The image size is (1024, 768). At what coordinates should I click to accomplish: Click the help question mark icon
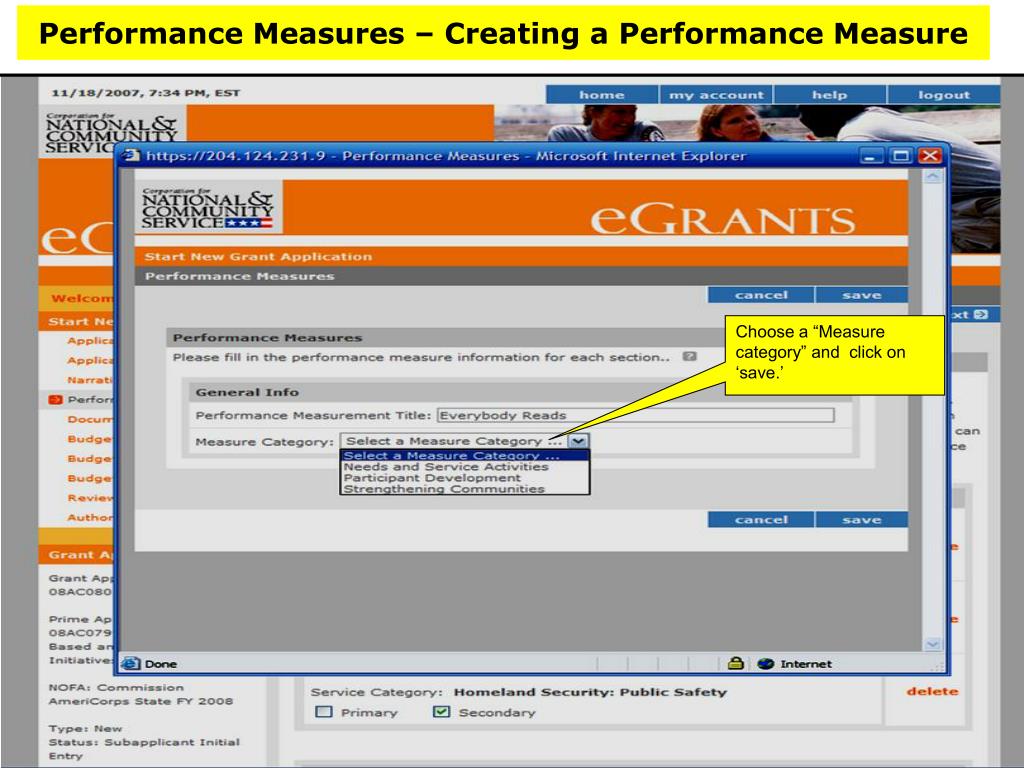point(690,357)
